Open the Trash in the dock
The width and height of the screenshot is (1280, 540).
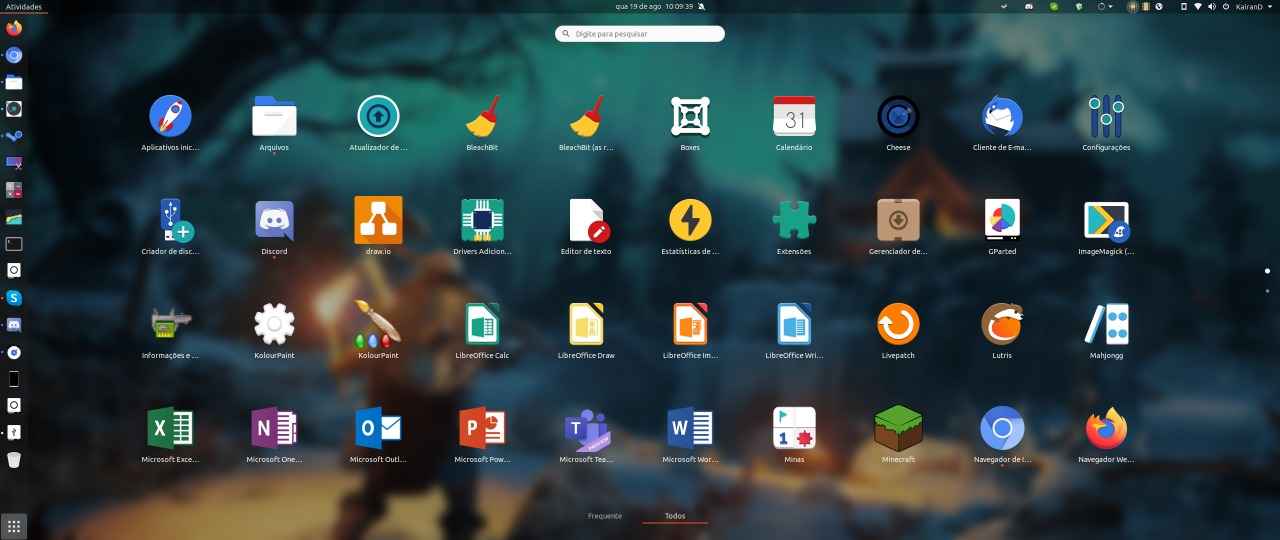13,460
